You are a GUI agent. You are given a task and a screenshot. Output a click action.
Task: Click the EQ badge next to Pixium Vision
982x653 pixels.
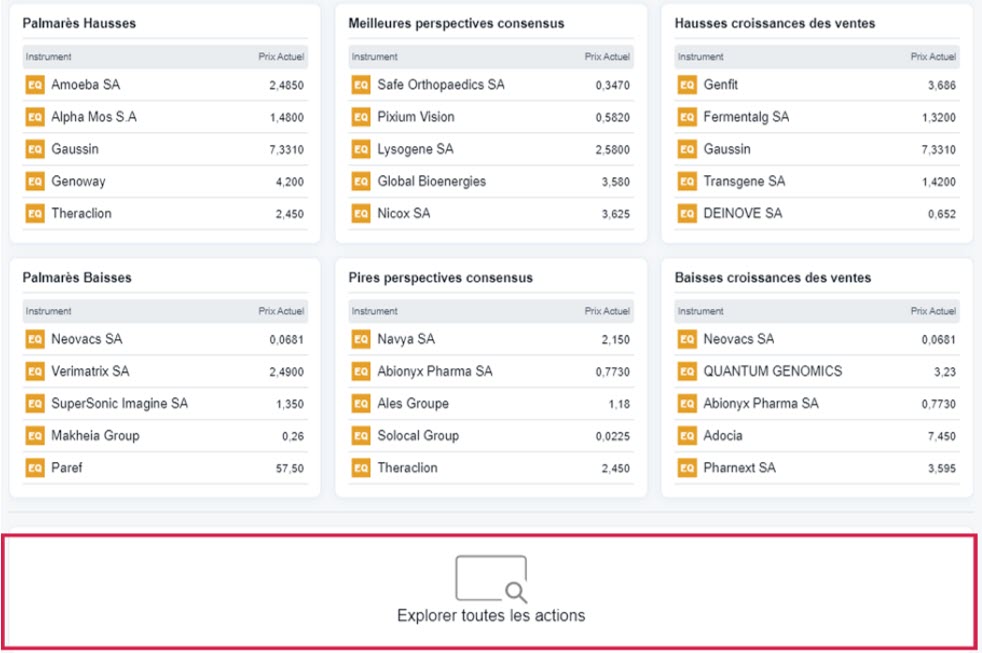coord(361,117)
